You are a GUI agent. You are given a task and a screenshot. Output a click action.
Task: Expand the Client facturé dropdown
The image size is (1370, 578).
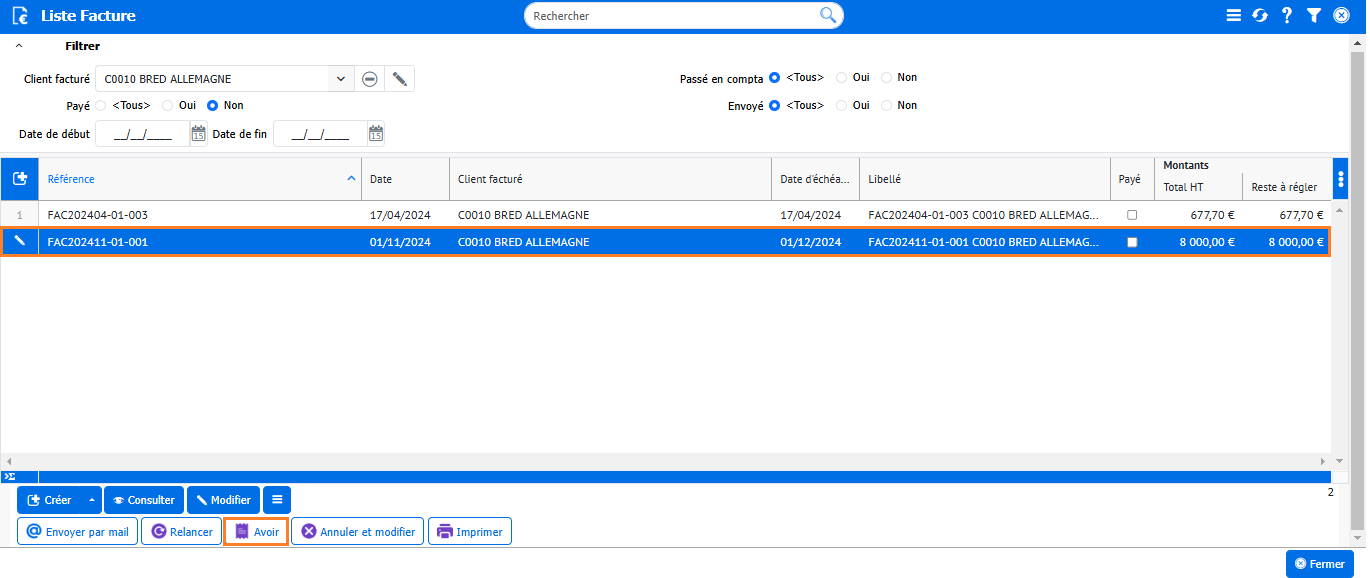(340, 79)
